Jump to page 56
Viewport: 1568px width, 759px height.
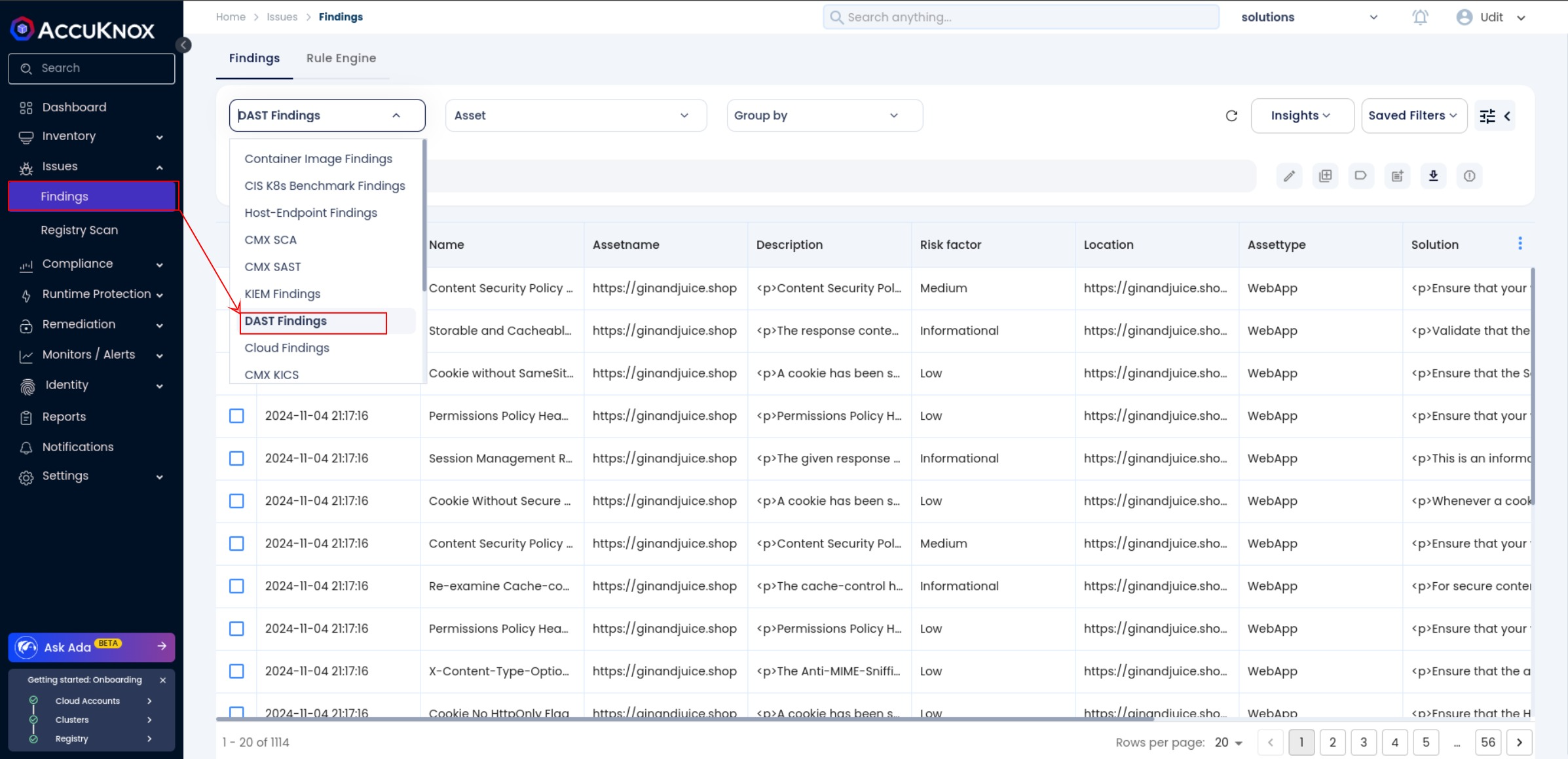[x=1488, y=742]
